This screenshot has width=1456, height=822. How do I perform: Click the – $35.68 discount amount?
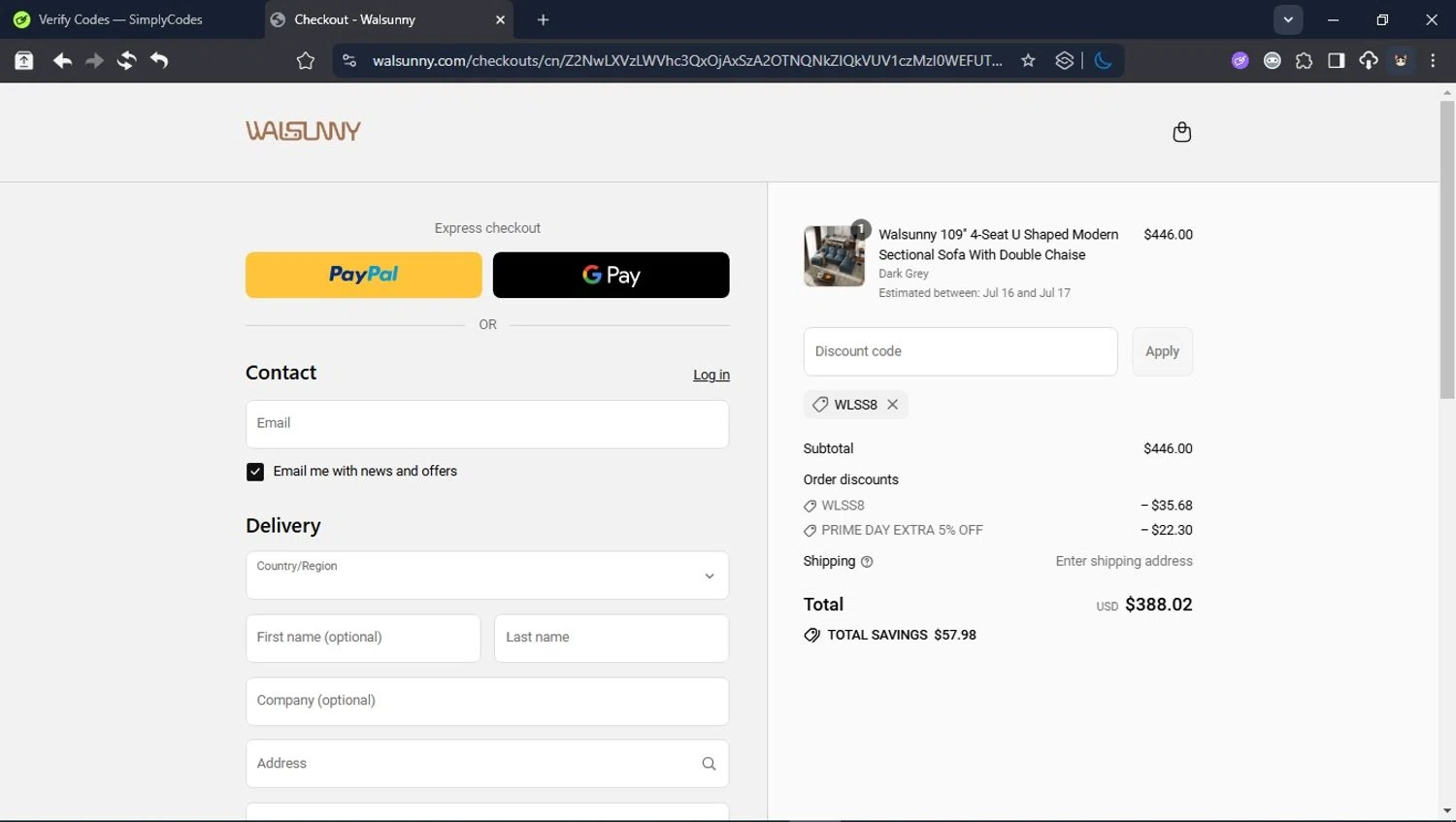pos(1166,506)
